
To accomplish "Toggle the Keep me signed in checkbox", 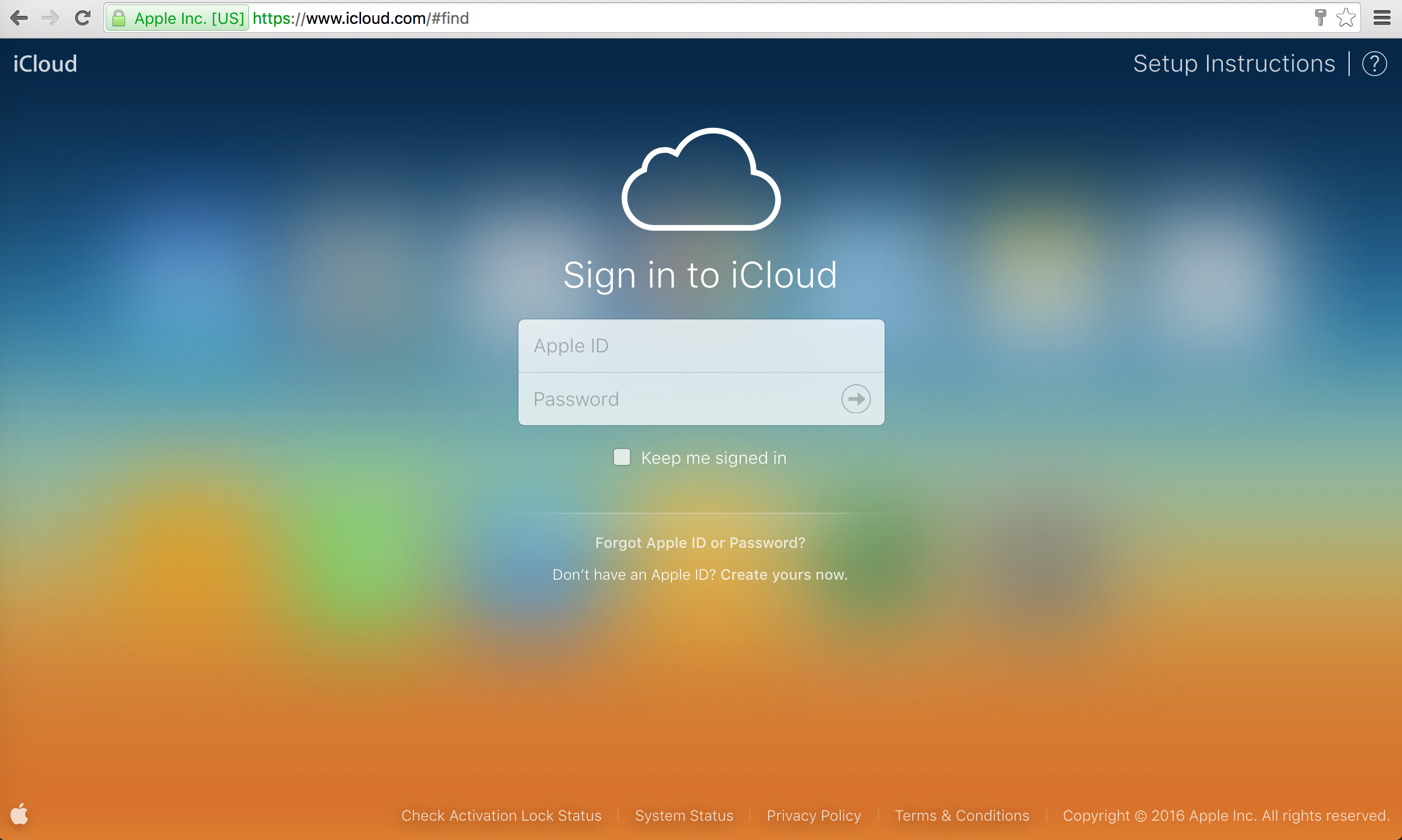I will [x=621, y=458].
